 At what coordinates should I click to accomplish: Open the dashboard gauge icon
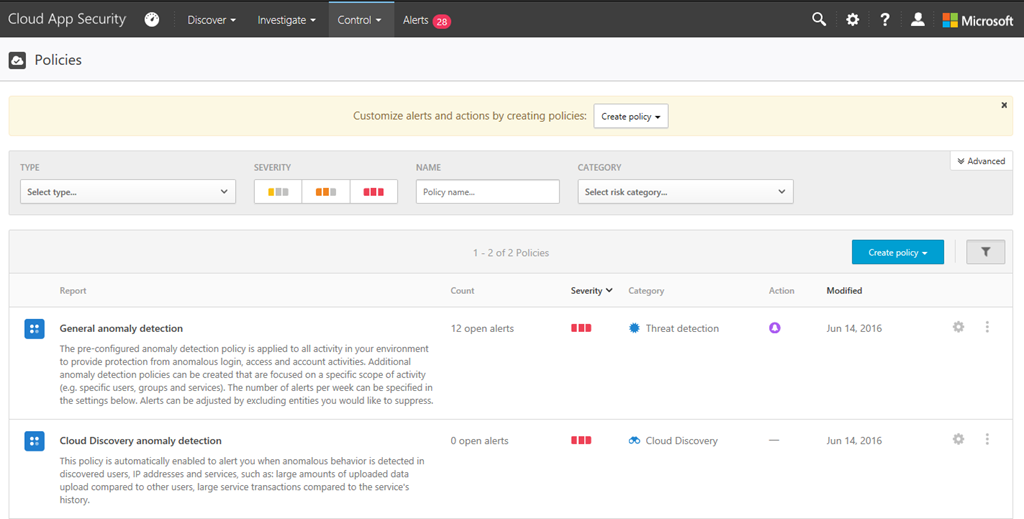click(x=152, y=19)
